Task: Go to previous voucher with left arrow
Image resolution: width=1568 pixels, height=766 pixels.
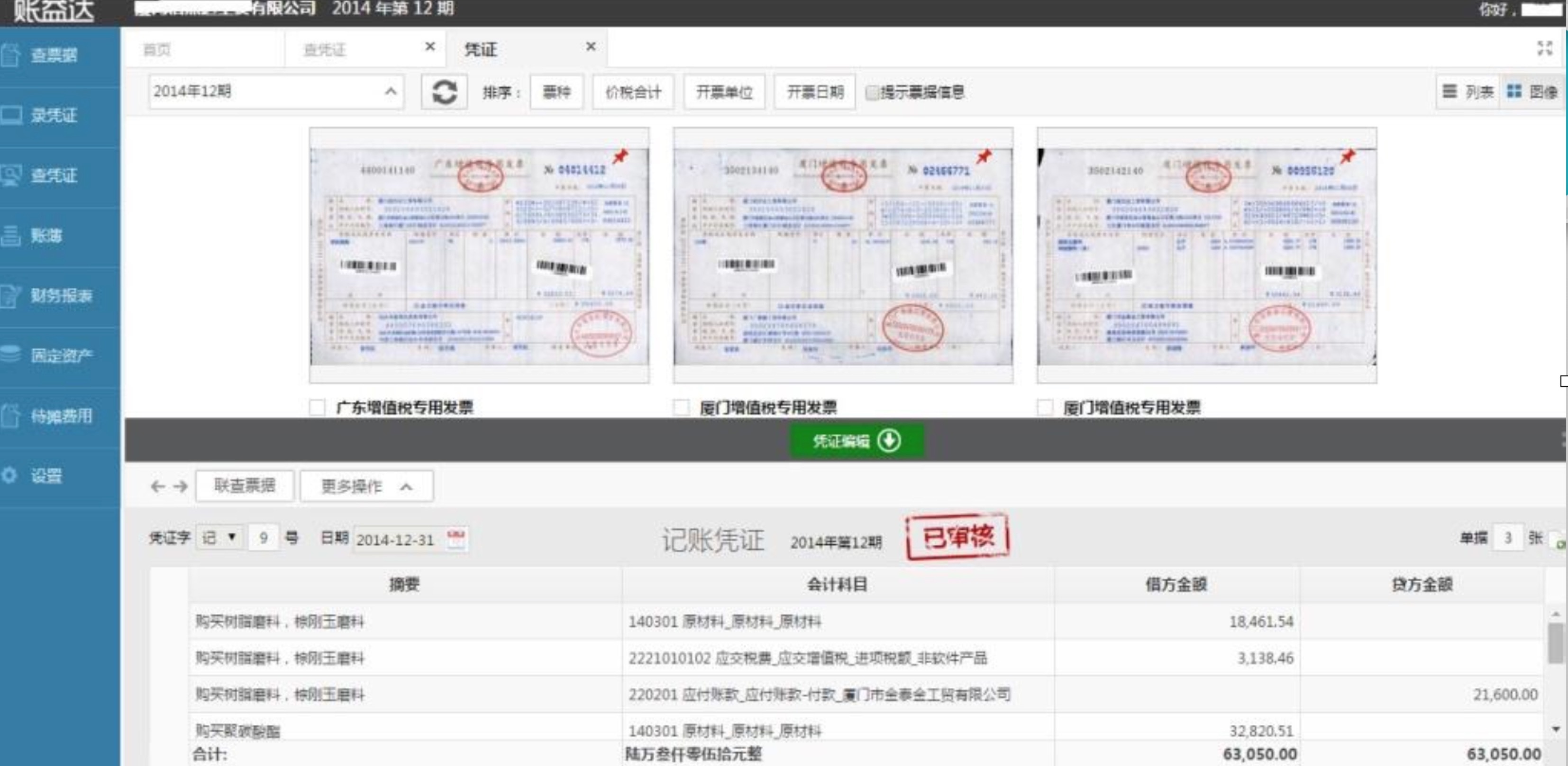Action: tap(158, 486)
